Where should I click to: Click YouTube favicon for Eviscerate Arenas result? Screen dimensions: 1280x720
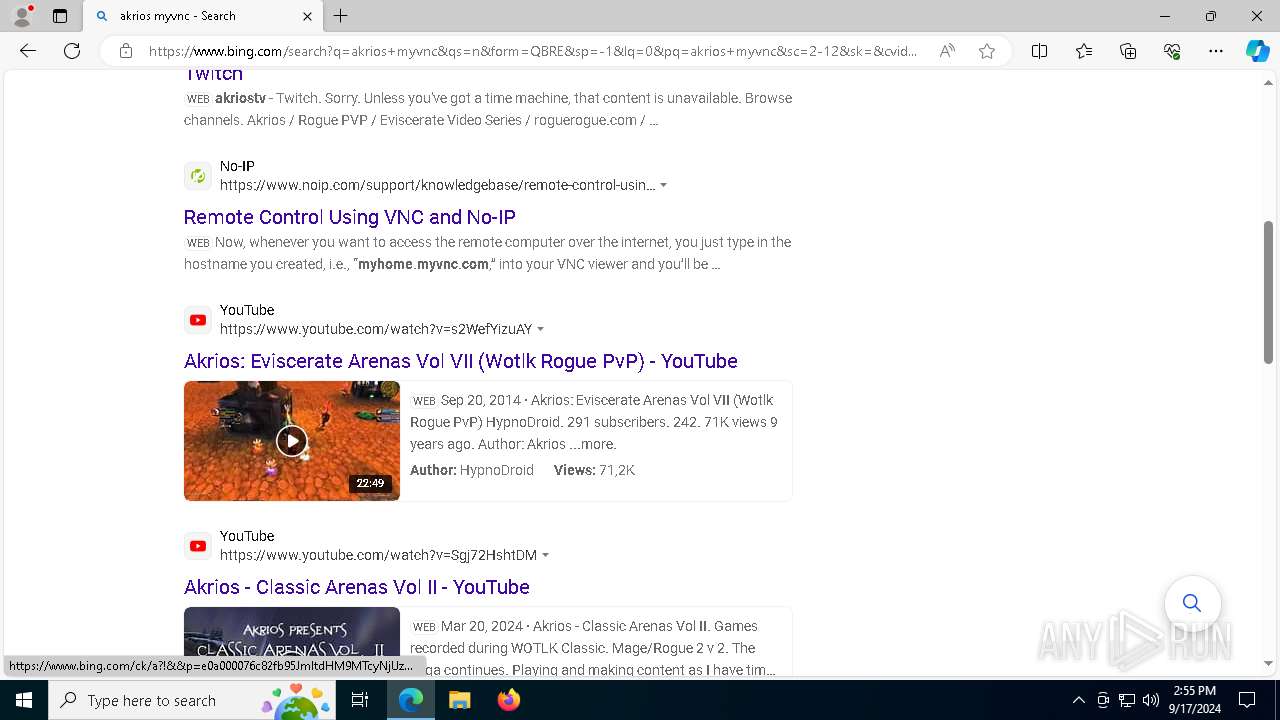pyautogui.click(x=198, y=320)
